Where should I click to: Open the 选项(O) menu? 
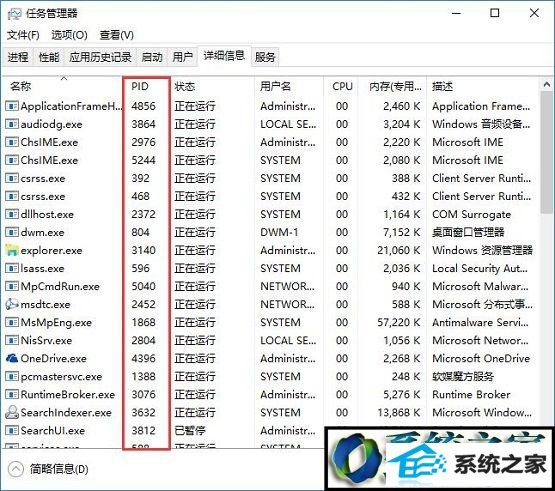69,35
